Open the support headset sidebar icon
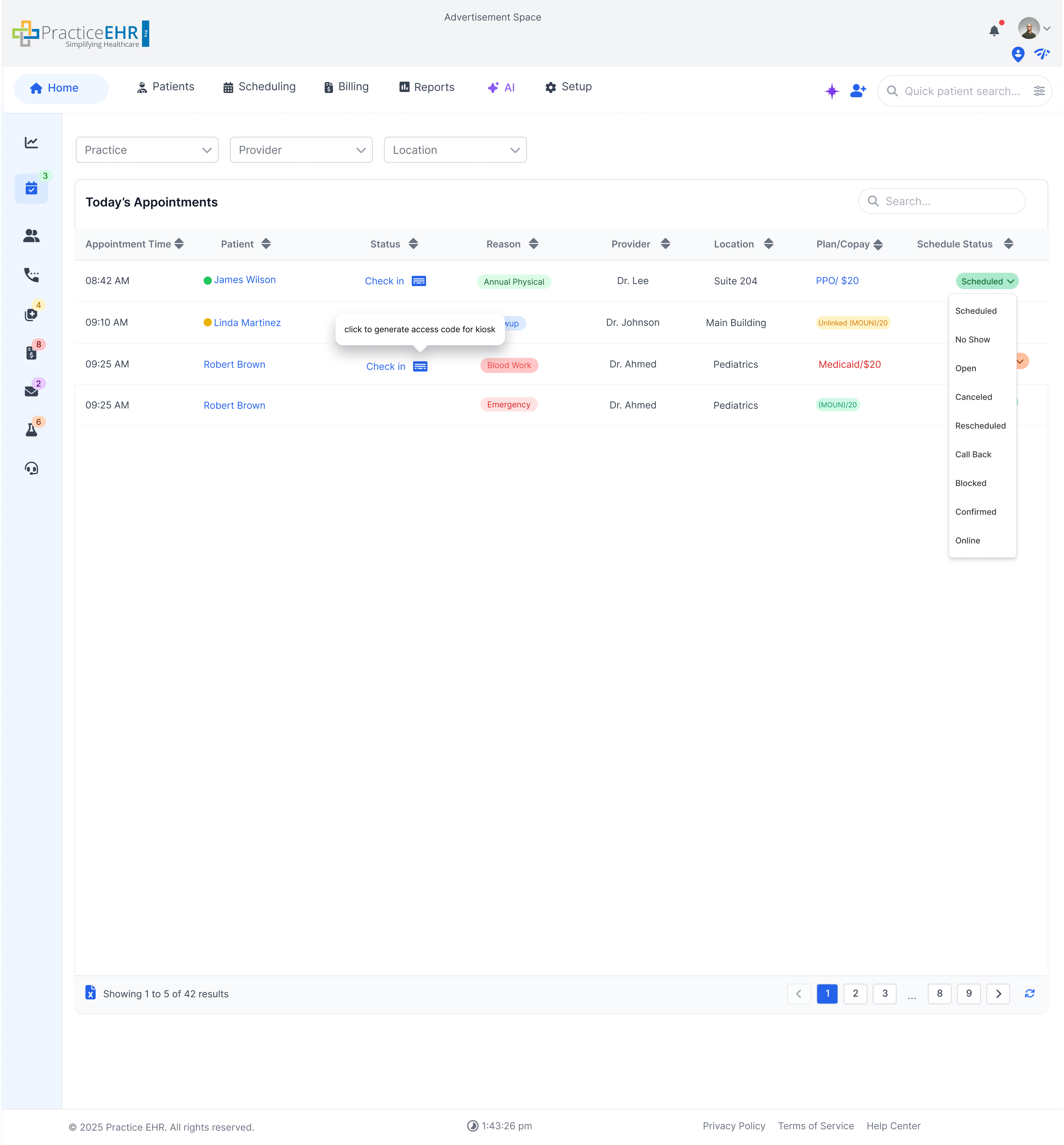Viewport: 1064px width, 1145px height. pyautogui.click(x=32, y=468)
